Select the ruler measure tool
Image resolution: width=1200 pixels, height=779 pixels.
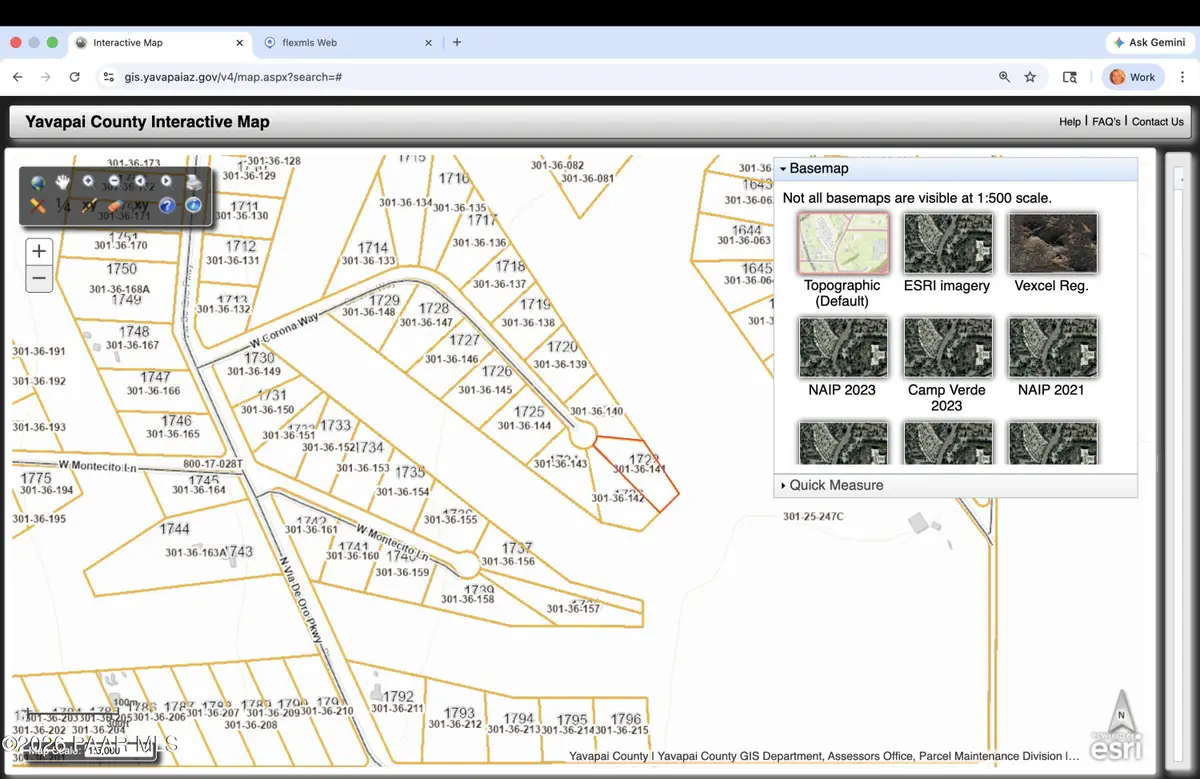(x=38, y=206)
